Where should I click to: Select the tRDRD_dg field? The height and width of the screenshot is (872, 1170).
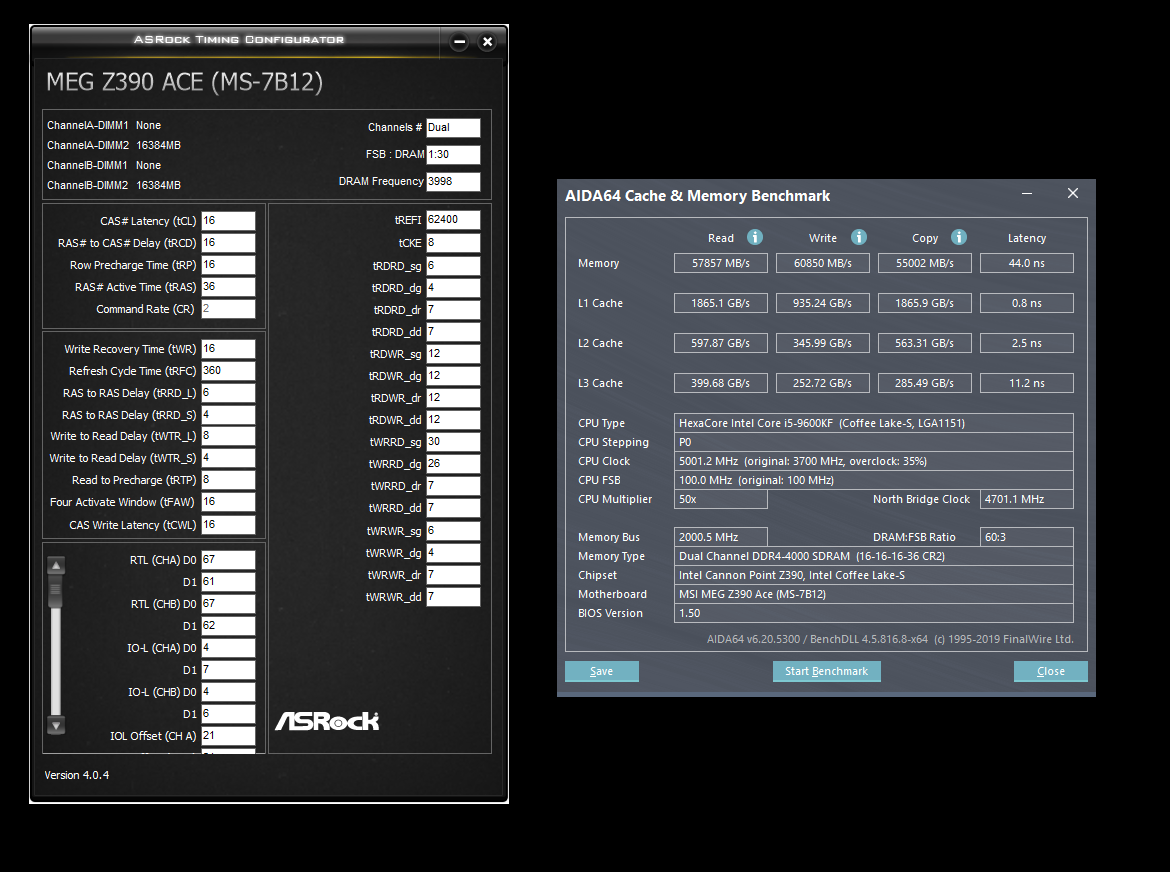coord(454,288)
